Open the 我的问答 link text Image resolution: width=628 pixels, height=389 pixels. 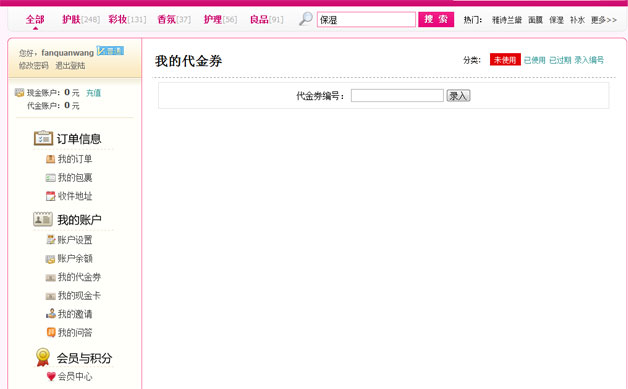click(75, 333)
